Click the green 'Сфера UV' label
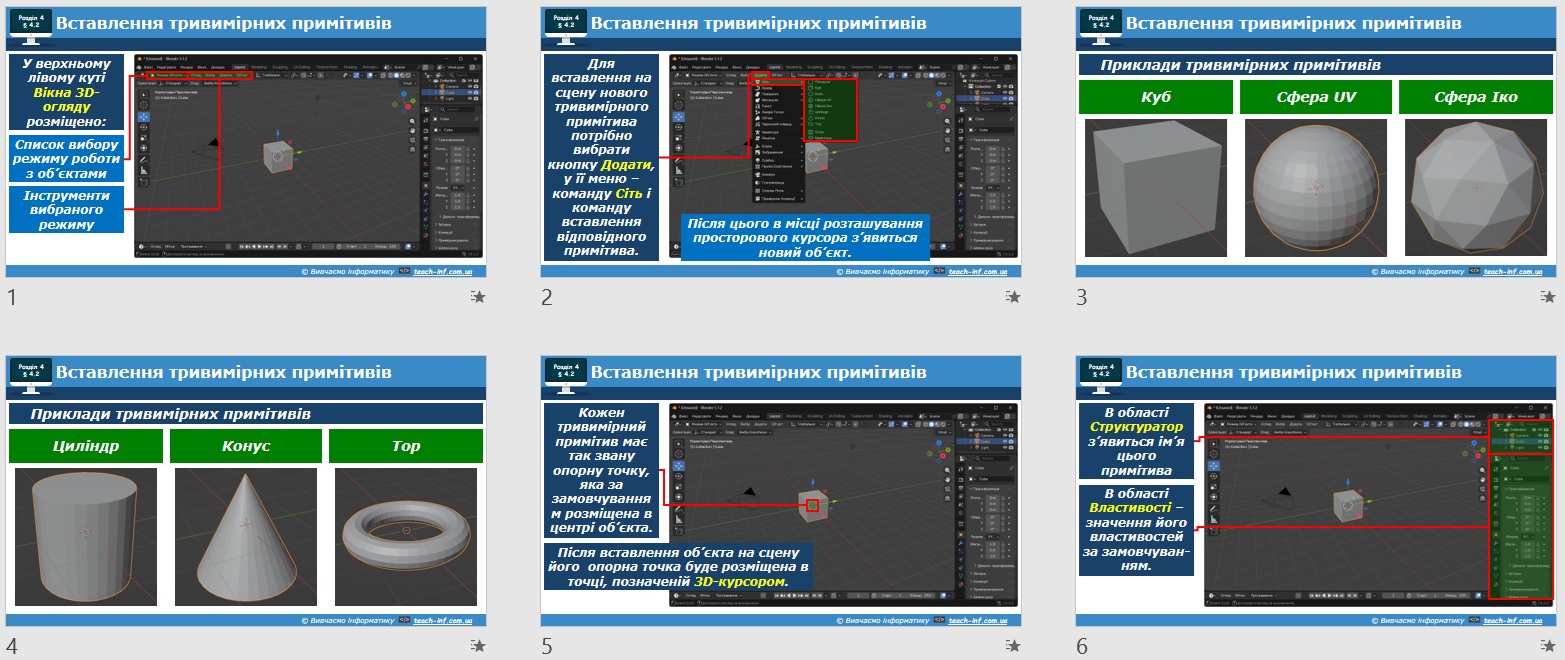 tap(1316, 97)
